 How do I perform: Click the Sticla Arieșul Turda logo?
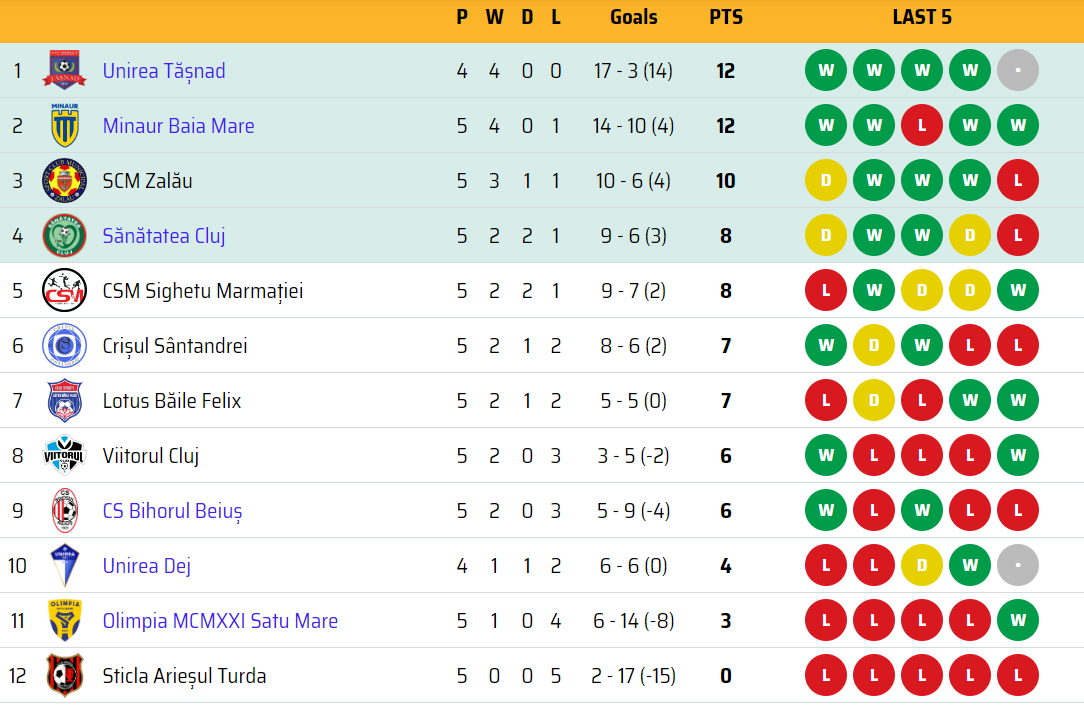coord(64,676)
